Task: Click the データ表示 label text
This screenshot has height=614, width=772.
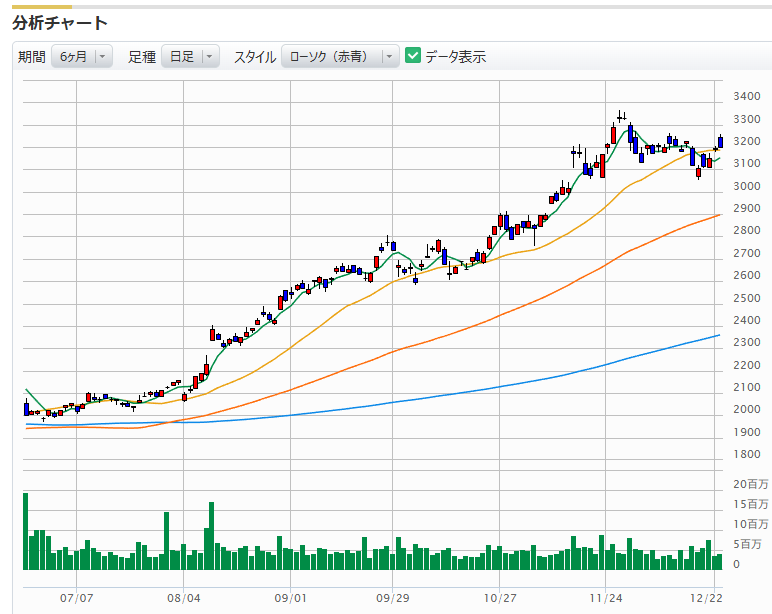Action: pyautogui.click(x=455, y=57)
